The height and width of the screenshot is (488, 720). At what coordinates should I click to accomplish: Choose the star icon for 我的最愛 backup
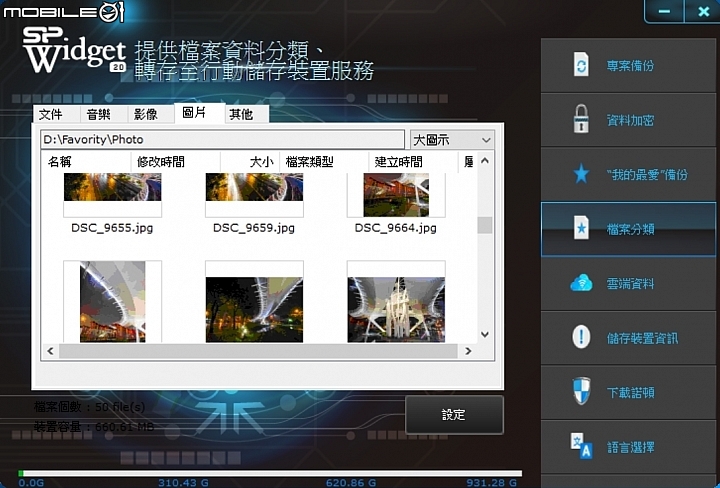pyautogui.click(x=581, y=174)
